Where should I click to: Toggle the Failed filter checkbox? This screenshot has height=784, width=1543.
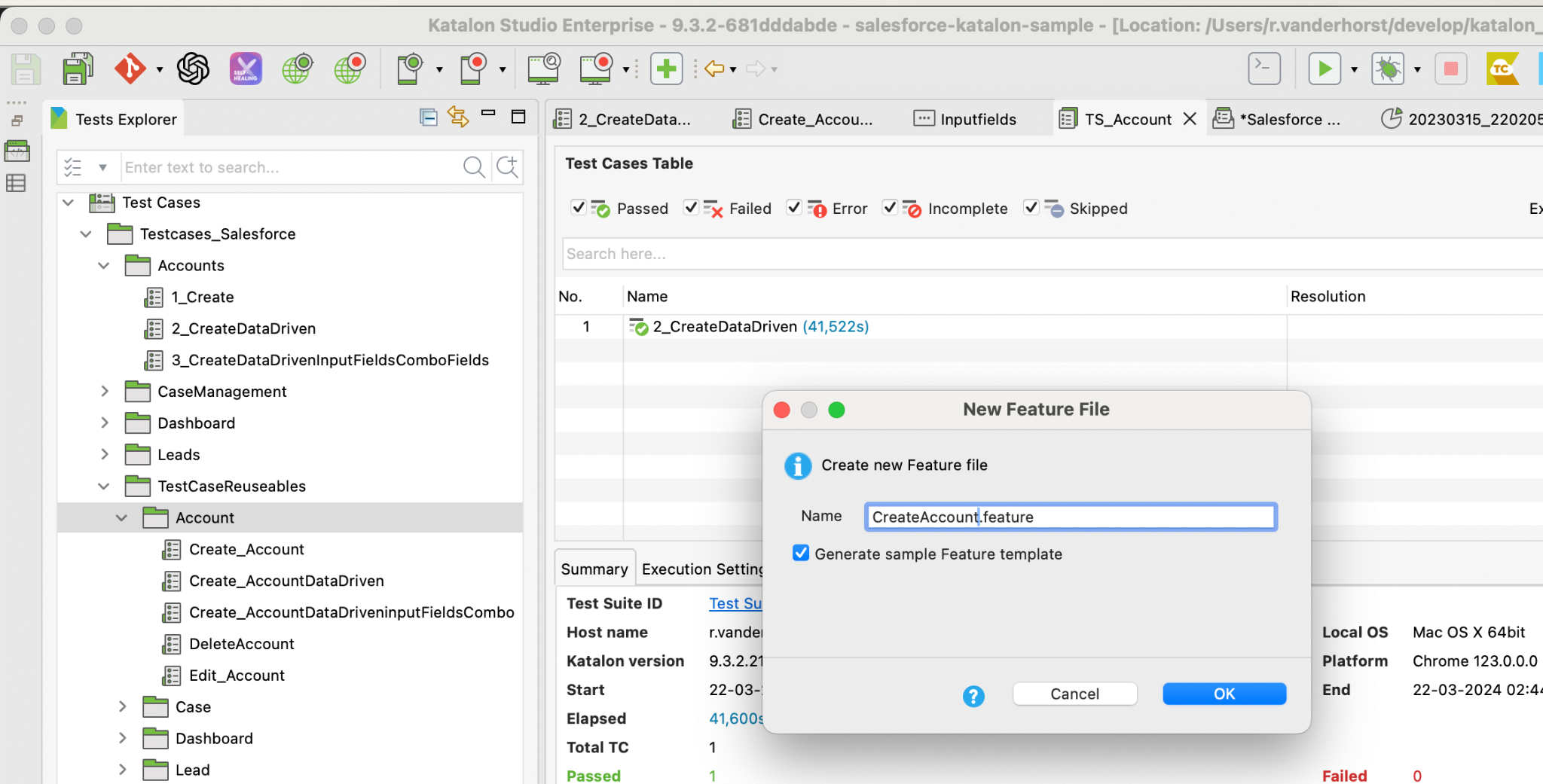(x=691, y=208)
